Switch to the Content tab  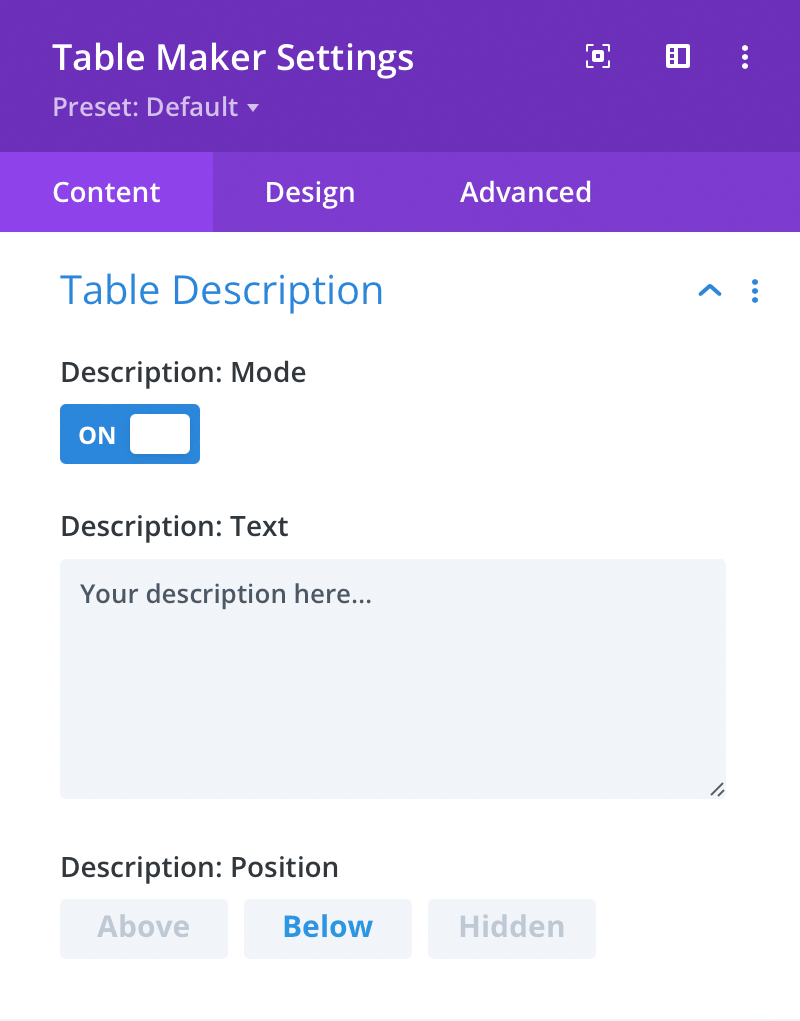(x=106, y=192)
